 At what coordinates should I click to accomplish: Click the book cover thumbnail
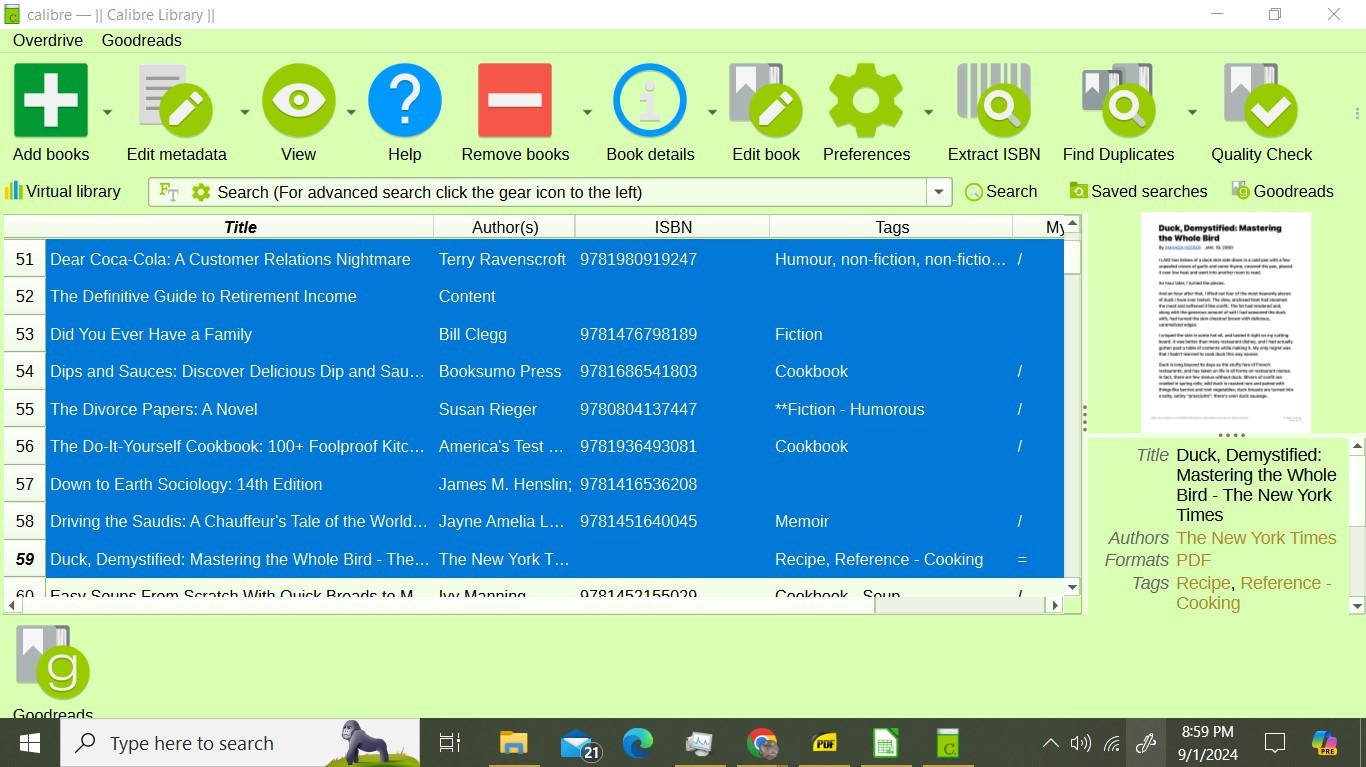[1226, 322]
